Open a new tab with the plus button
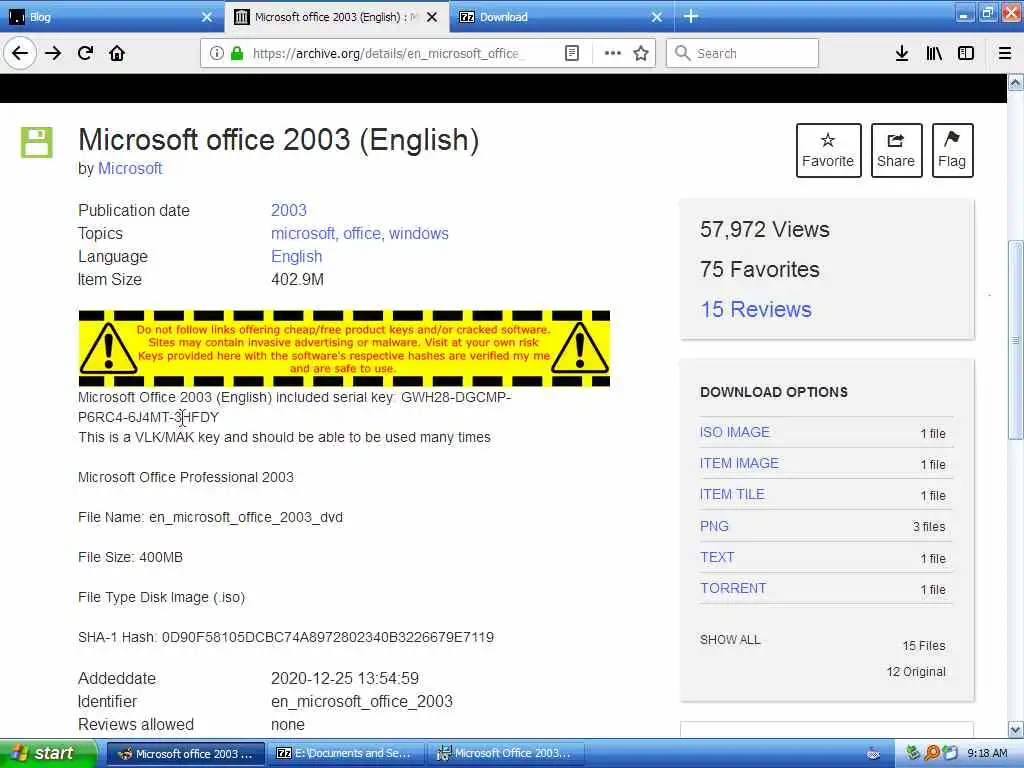Screen dimensions: 1024x768 click(x=691, y=17)
